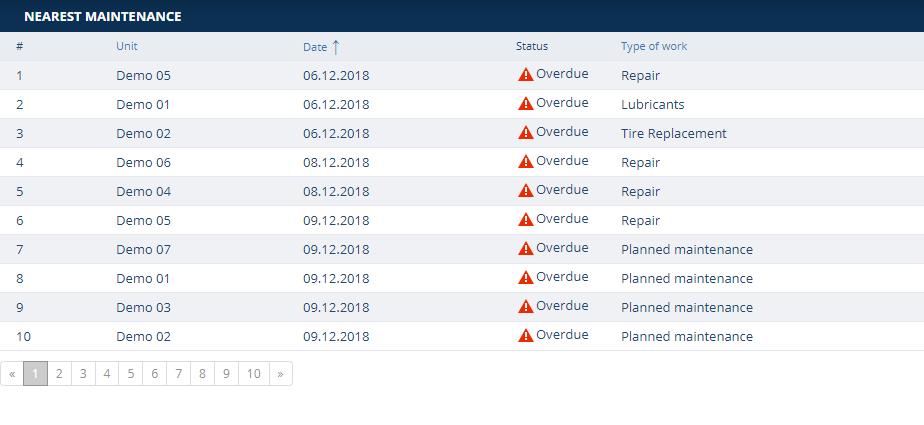Go to previous page using « arrow
924x425 pixels.
12,374
